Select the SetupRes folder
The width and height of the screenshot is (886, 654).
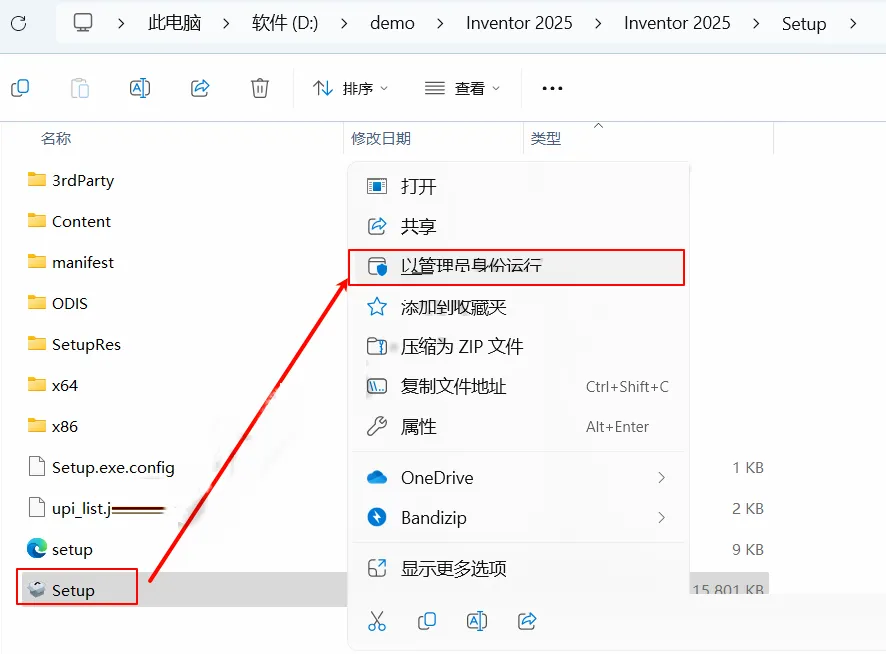(x=74, y=344)
